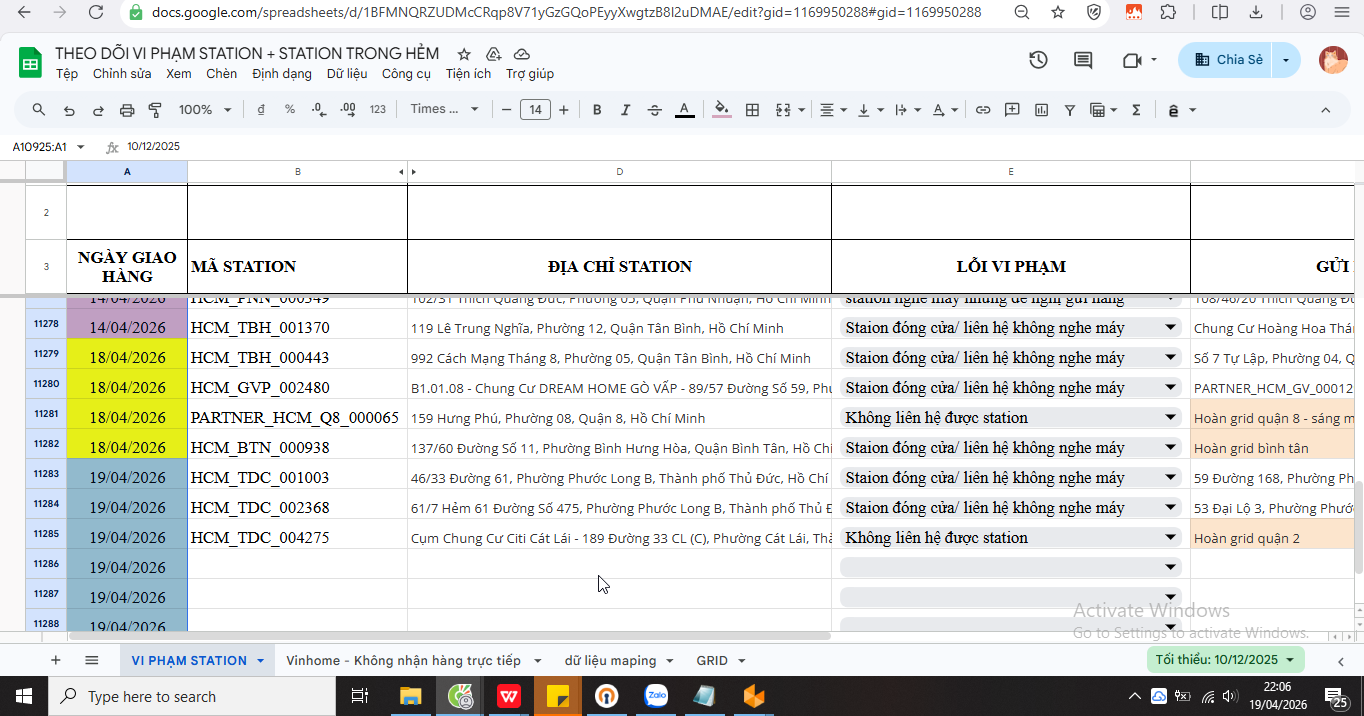
Task: Open the Dữ liệu menu
Action: coord(347,74)
